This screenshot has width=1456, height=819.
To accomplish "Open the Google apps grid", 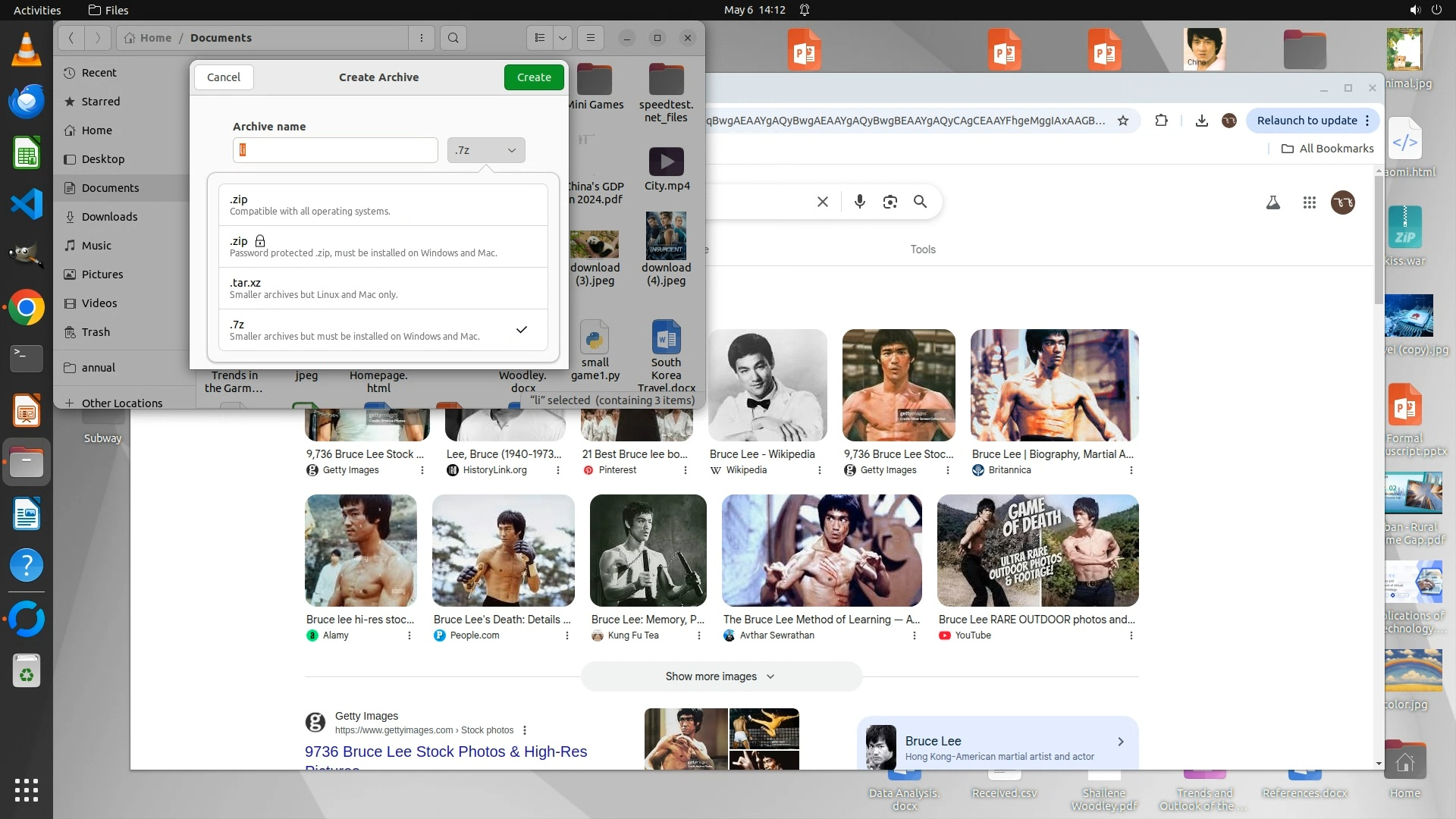I will (x=1309, y=202).
